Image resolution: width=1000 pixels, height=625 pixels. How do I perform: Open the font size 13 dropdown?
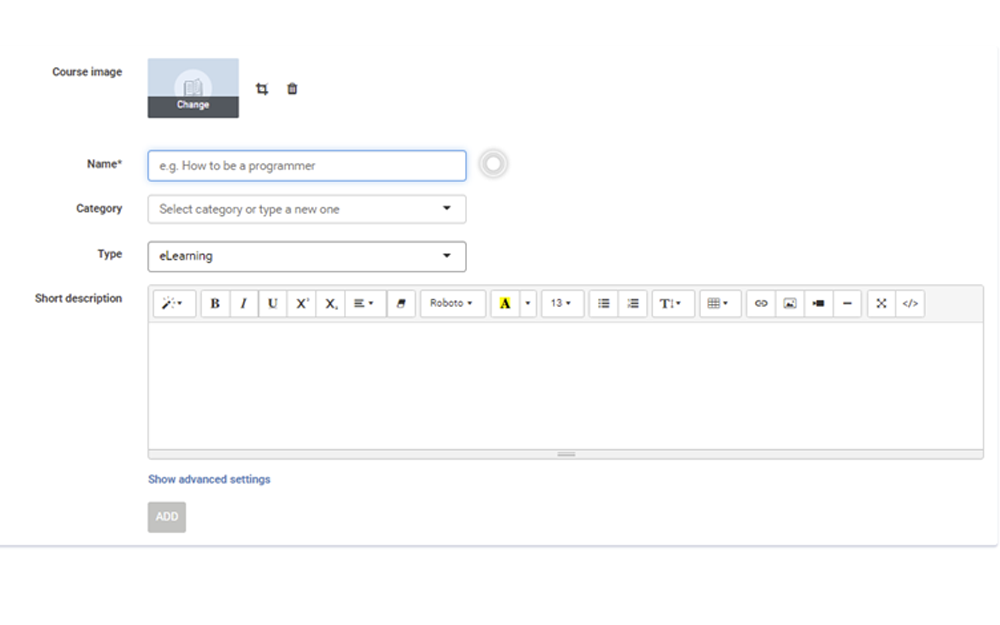(562, 304)
